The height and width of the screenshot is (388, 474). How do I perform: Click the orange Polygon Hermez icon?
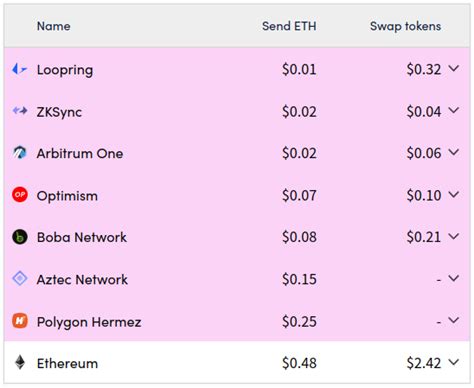tap(20, 321)
